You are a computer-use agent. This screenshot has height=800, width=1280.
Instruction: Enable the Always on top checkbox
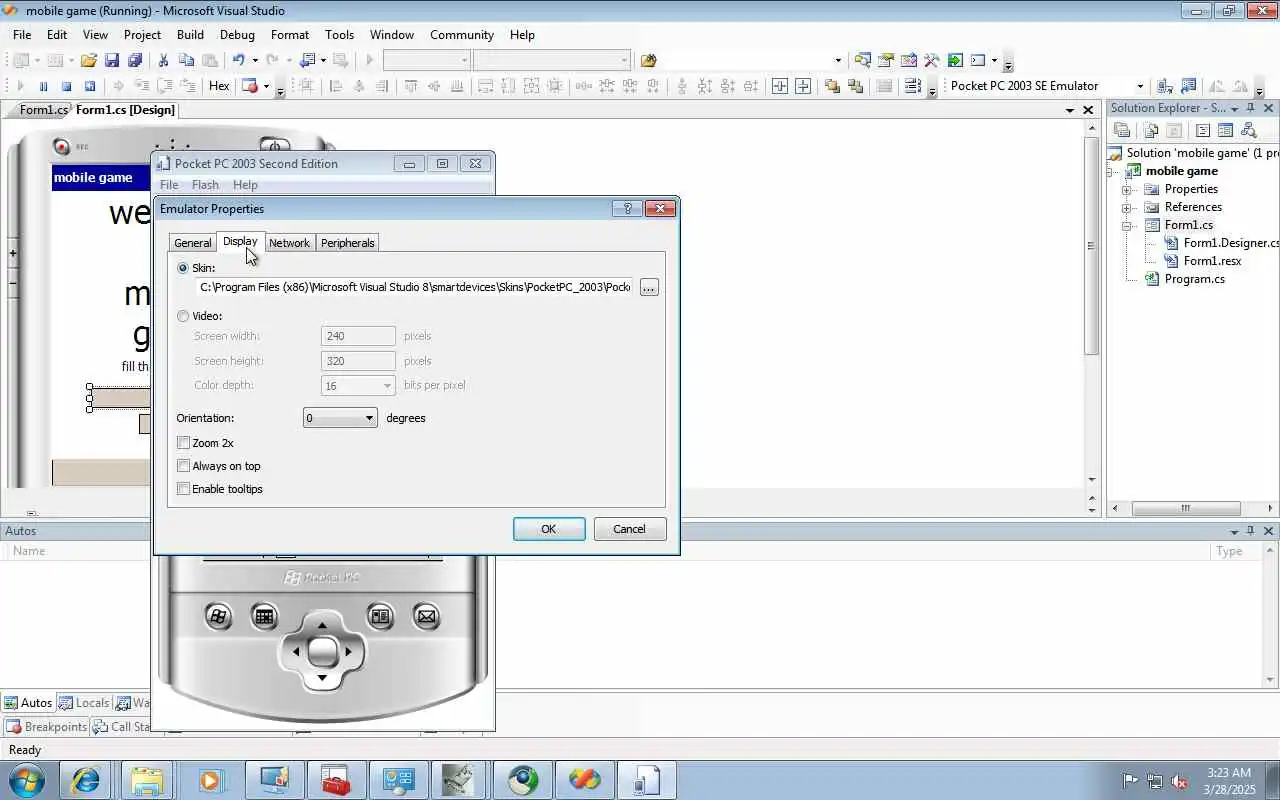tap(183, 465)
